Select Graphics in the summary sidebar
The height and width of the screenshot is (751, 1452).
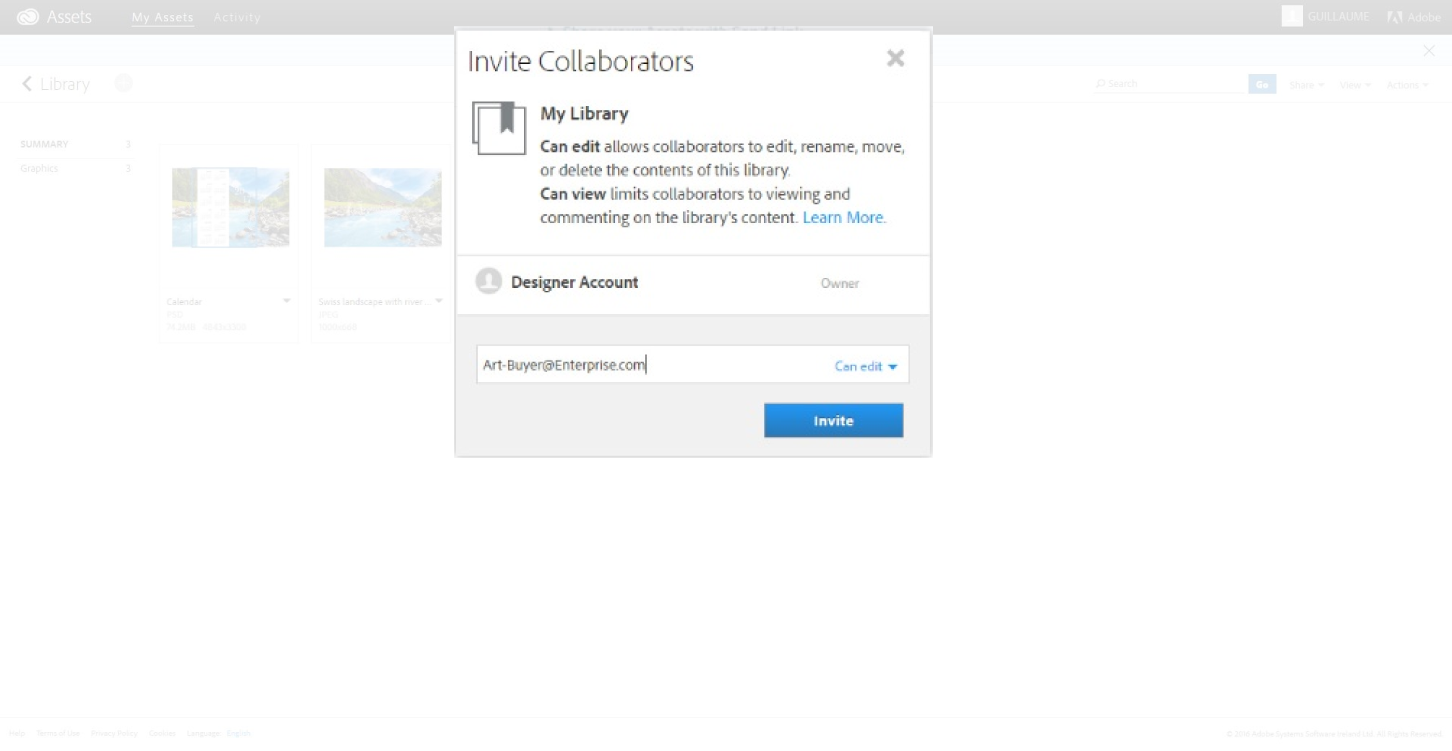[40, 168]
